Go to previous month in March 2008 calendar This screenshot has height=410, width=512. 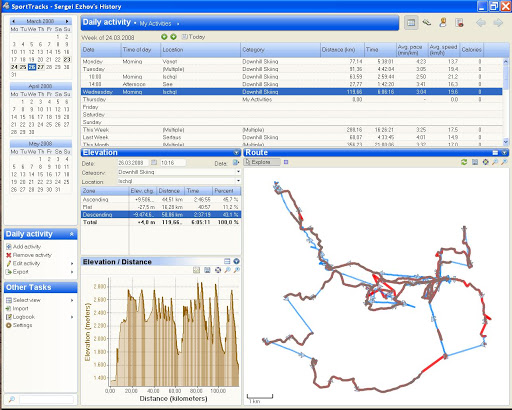tap(13, 21)
